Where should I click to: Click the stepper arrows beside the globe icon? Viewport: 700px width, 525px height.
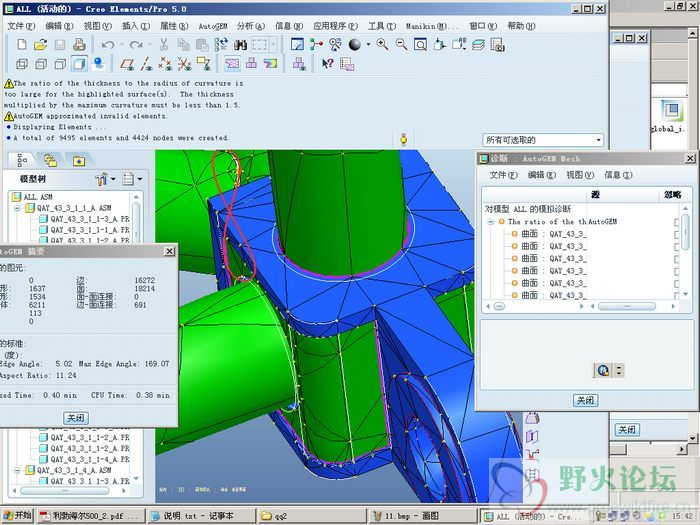[618, 370]
